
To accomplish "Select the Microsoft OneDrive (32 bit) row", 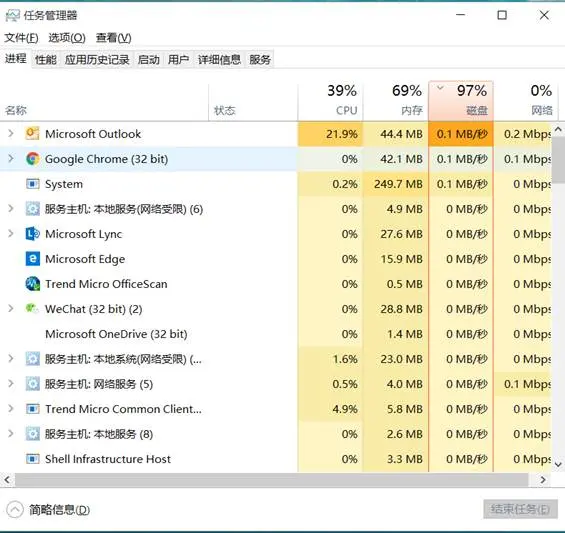I will 276,334.
